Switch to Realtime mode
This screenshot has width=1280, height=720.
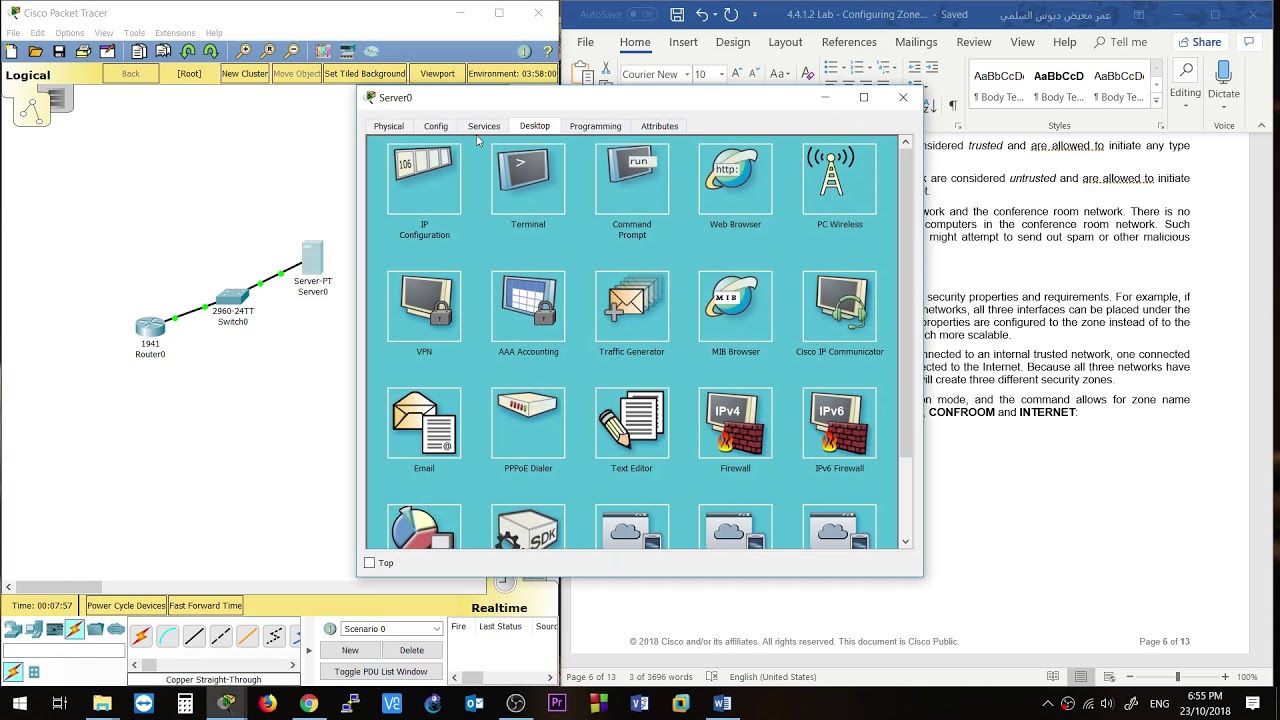coord(499,608)
